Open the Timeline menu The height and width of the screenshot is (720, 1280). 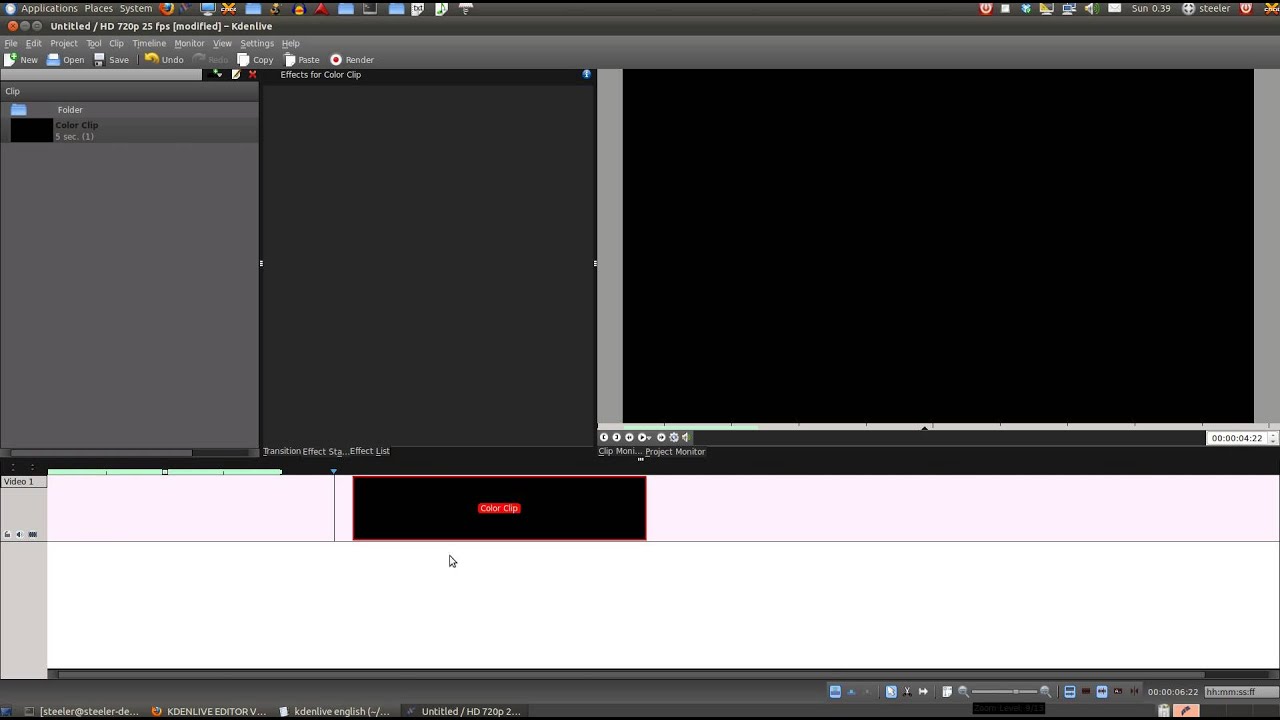149,43
